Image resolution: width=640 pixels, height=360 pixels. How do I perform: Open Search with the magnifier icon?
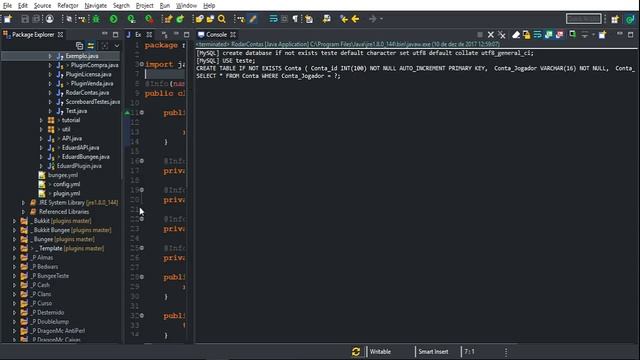pos(222,19)
